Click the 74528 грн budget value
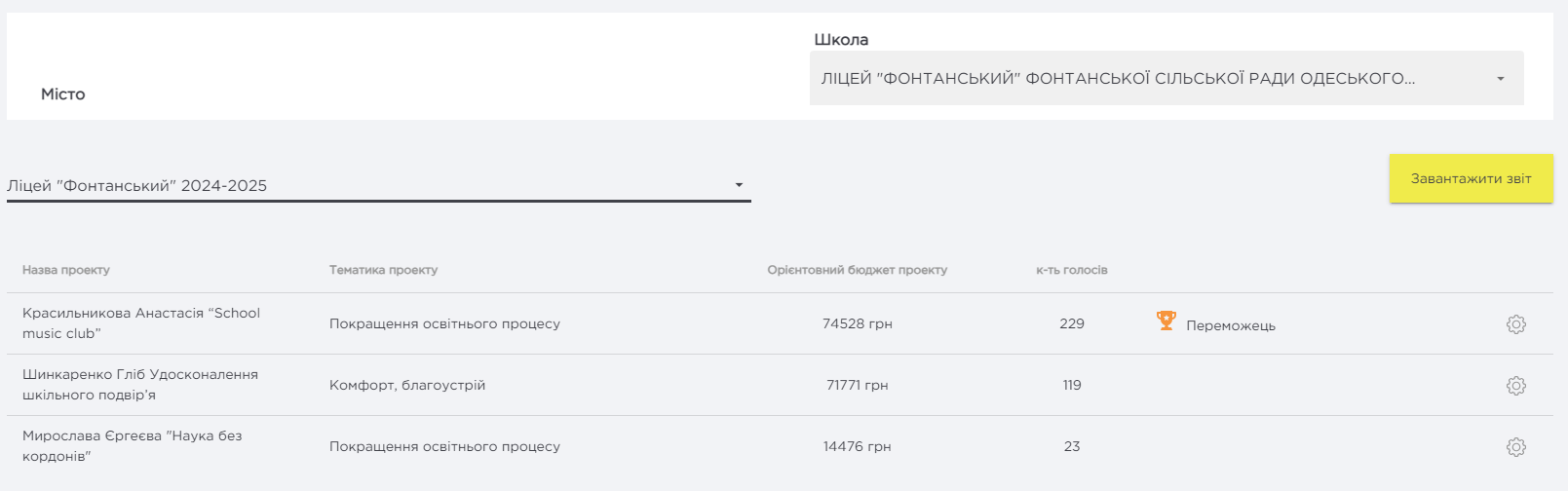 pyautogui.click(x=857, y=324)
